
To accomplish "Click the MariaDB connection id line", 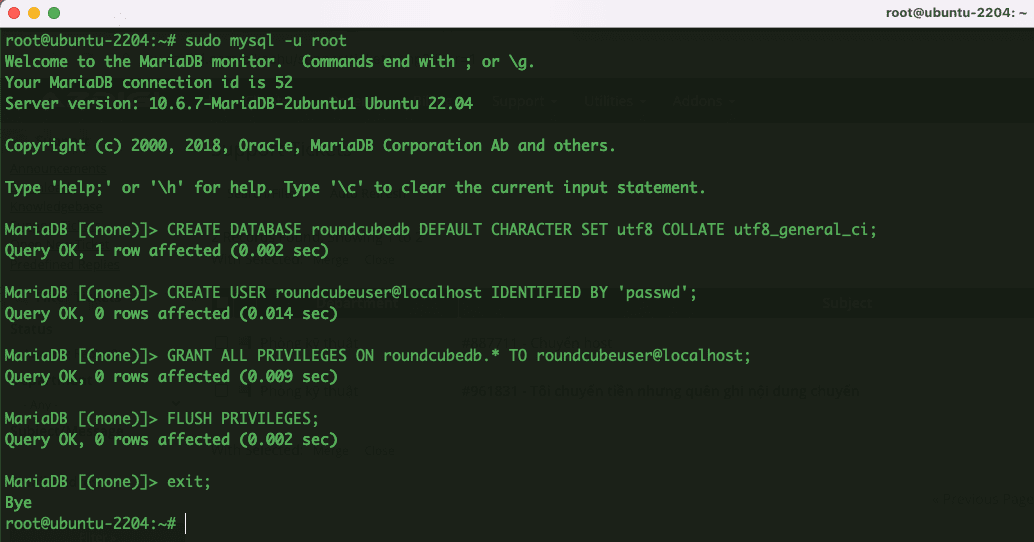I will pos(148,83).
